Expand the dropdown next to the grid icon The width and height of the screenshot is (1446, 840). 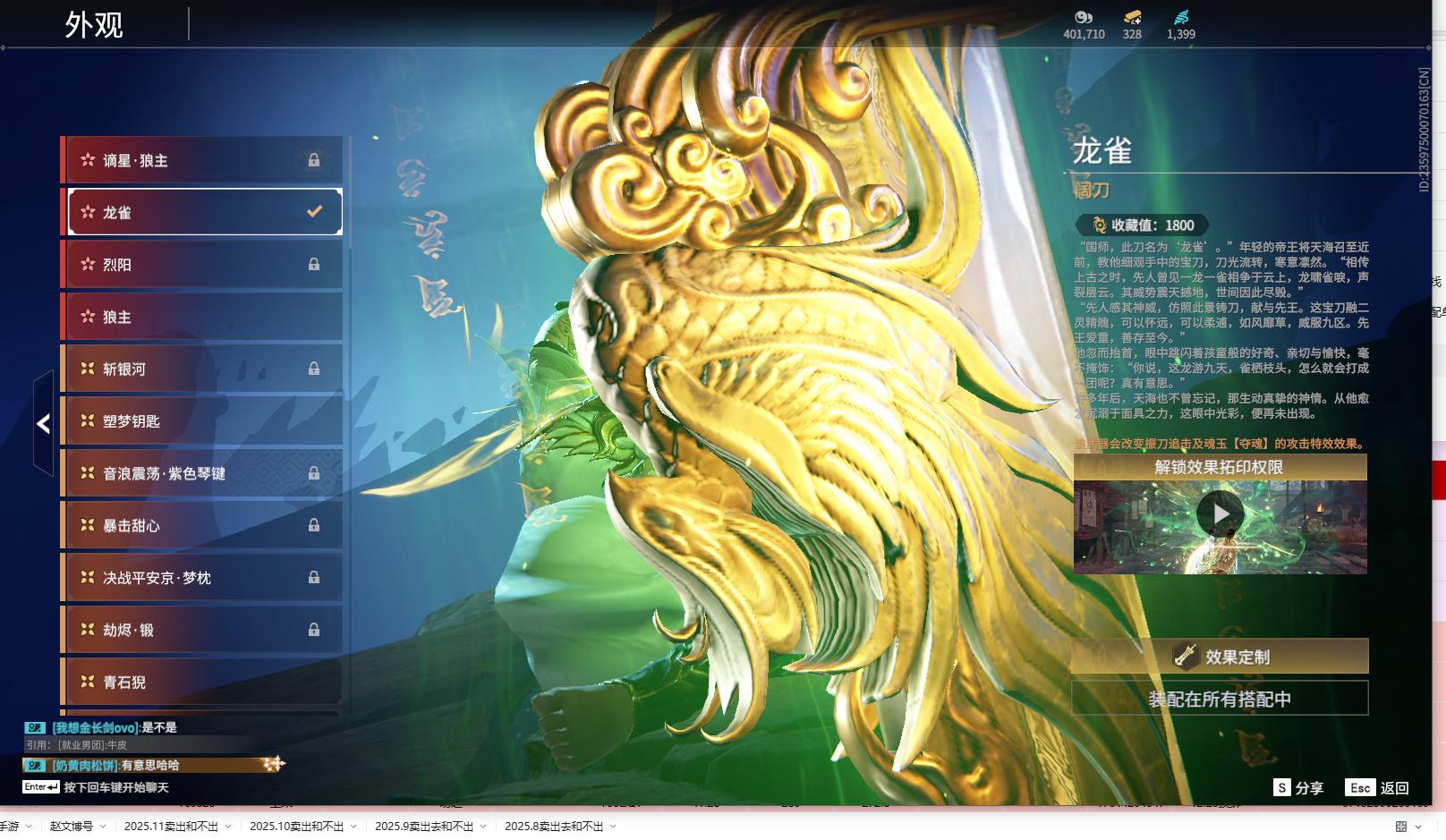[1418, 827]
